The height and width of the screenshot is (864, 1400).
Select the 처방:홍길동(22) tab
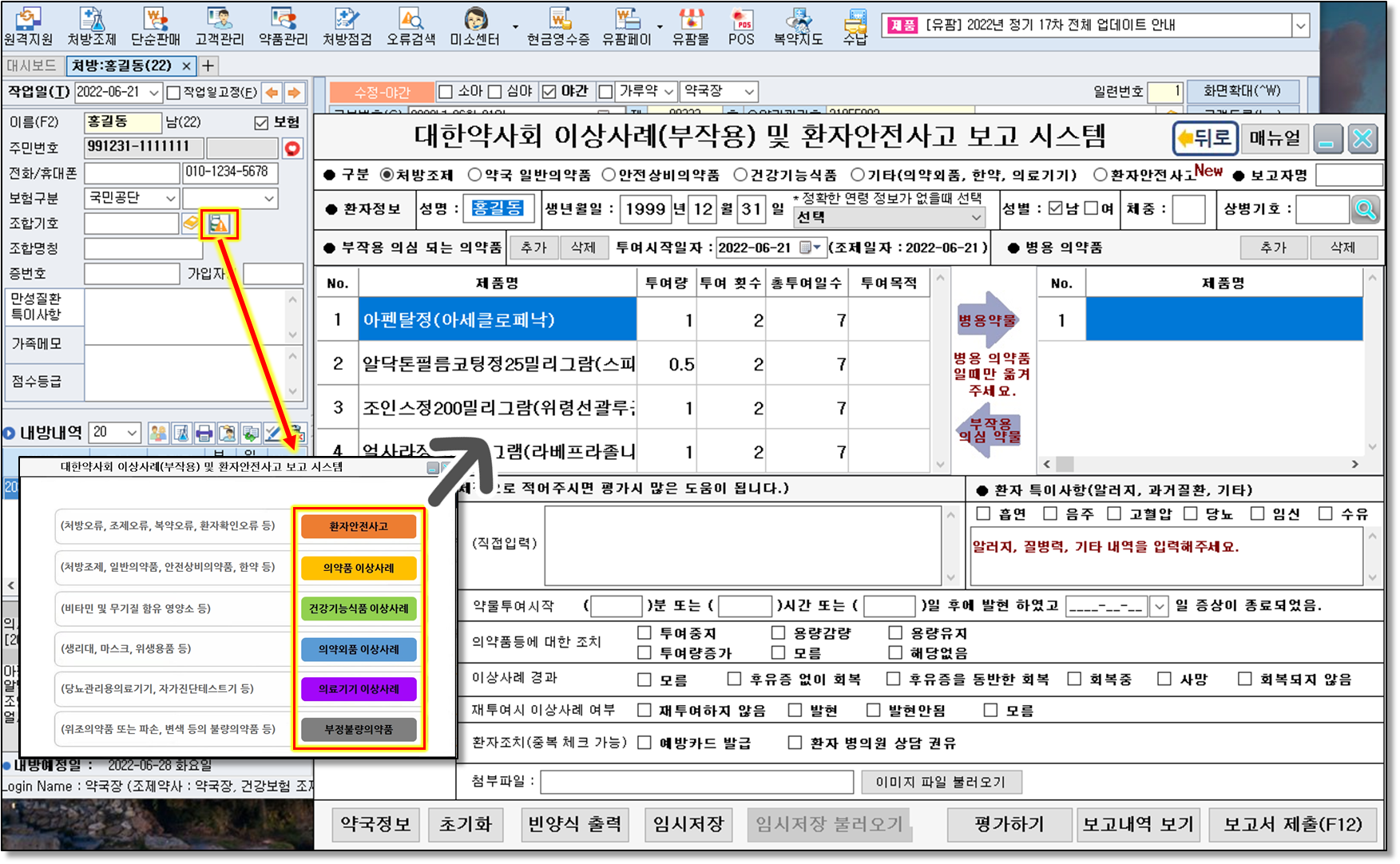(x=121, y=65)
